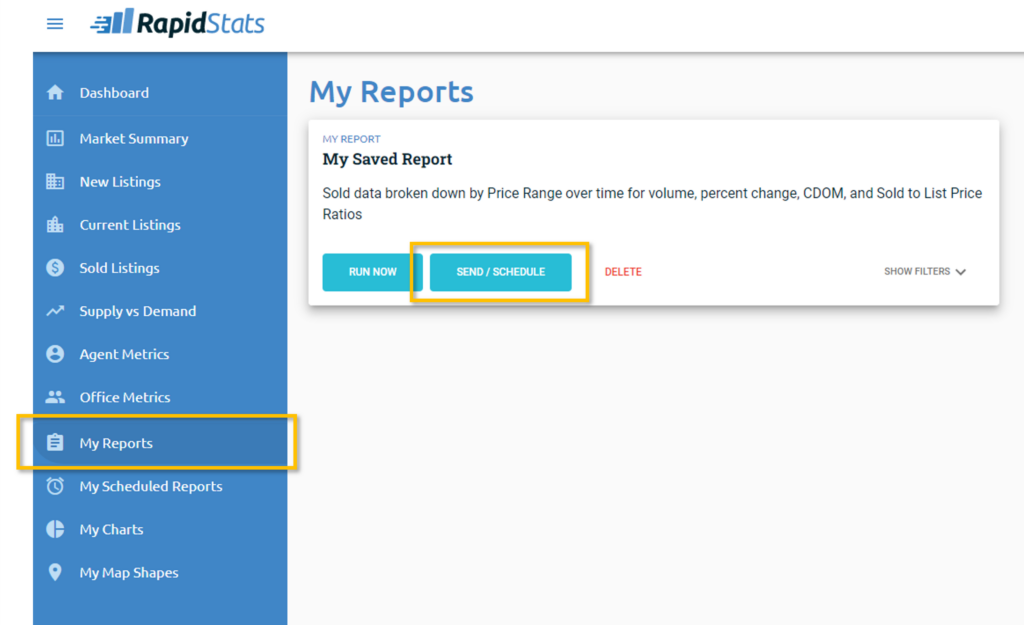The height and width of the screenshot is (625, 1024).
Task: Go to the My Scheduled Reports page
Action: click(151, 487)
